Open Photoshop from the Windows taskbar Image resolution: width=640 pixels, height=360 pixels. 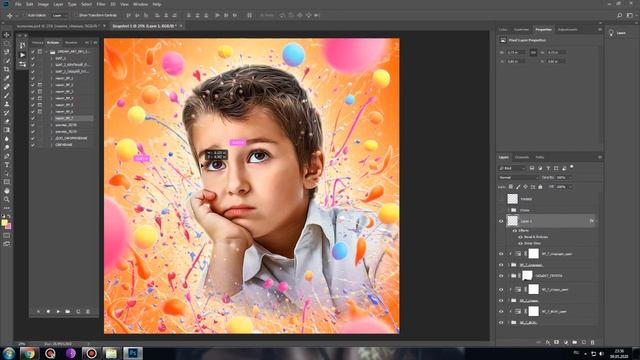point(133,353)
